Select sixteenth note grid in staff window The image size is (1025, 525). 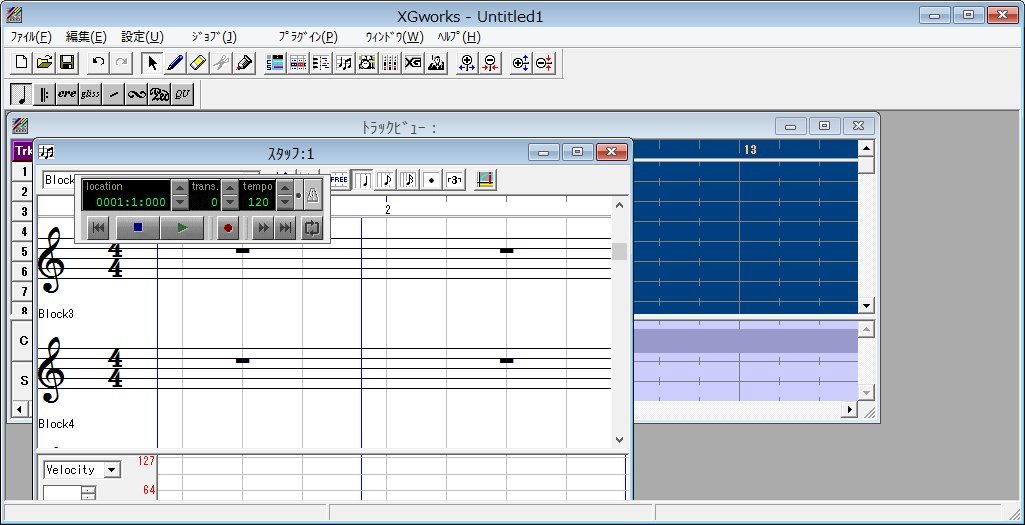click(409, 180)
